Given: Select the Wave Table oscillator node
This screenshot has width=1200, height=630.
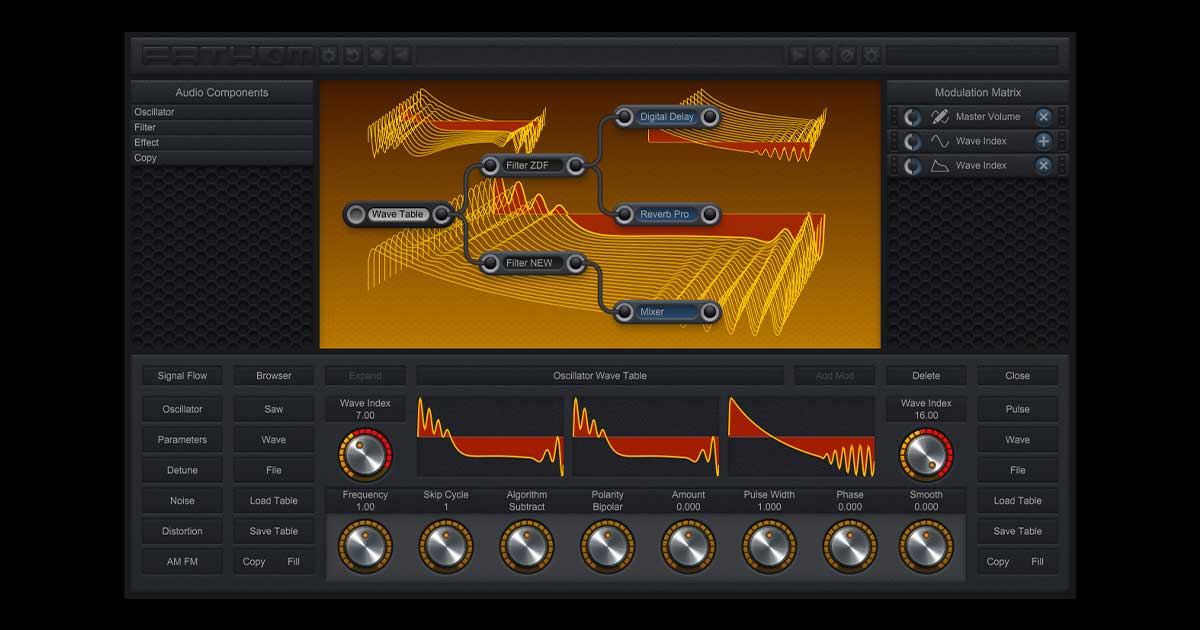Looking at the screenshot, I should point(398,214).
